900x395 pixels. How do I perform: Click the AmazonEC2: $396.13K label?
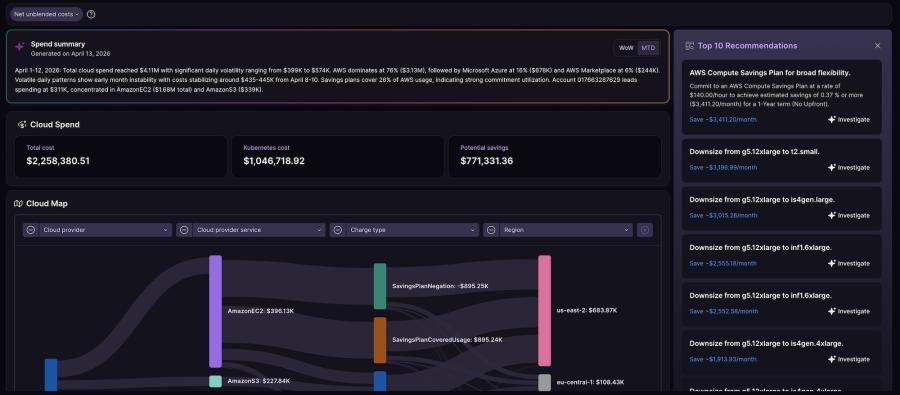point(261,311)
